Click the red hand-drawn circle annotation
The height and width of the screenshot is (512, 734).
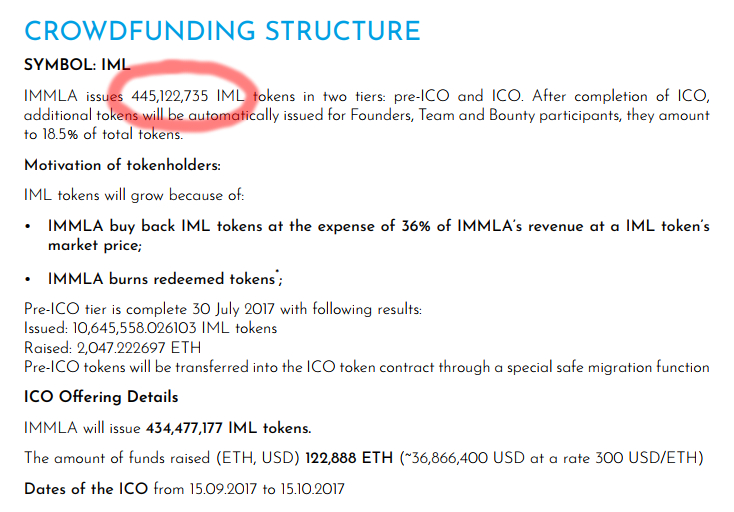183,96
